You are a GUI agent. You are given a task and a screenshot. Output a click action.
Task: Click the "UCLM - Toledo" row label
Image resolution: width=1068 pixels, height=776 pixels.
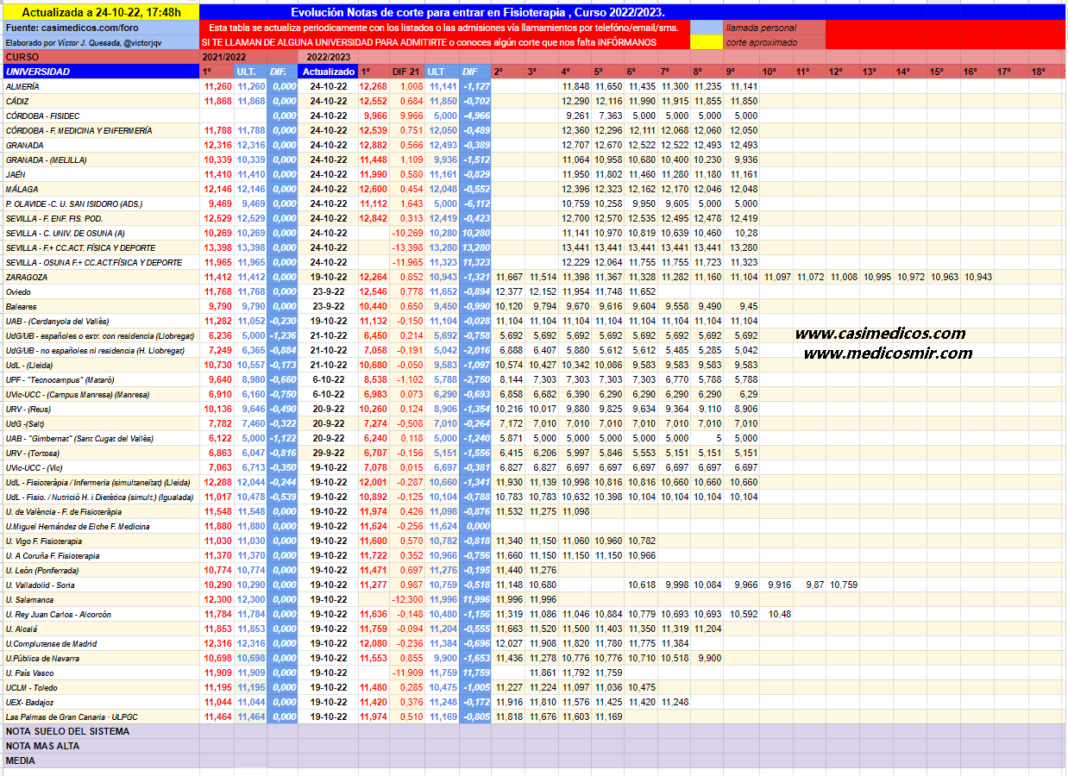[x=31, y=688]
